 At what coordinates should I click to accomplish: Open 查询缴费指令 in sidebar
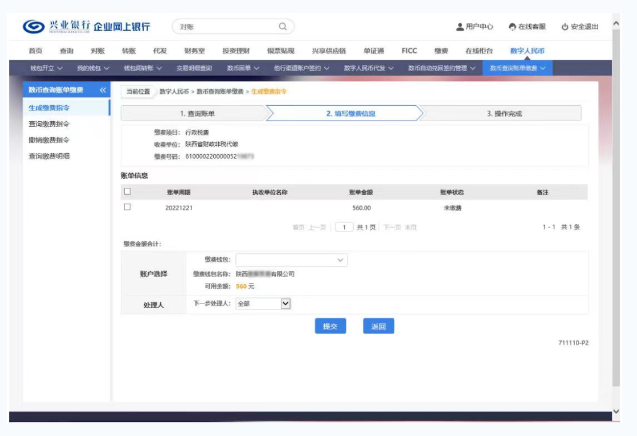[50, 123]
